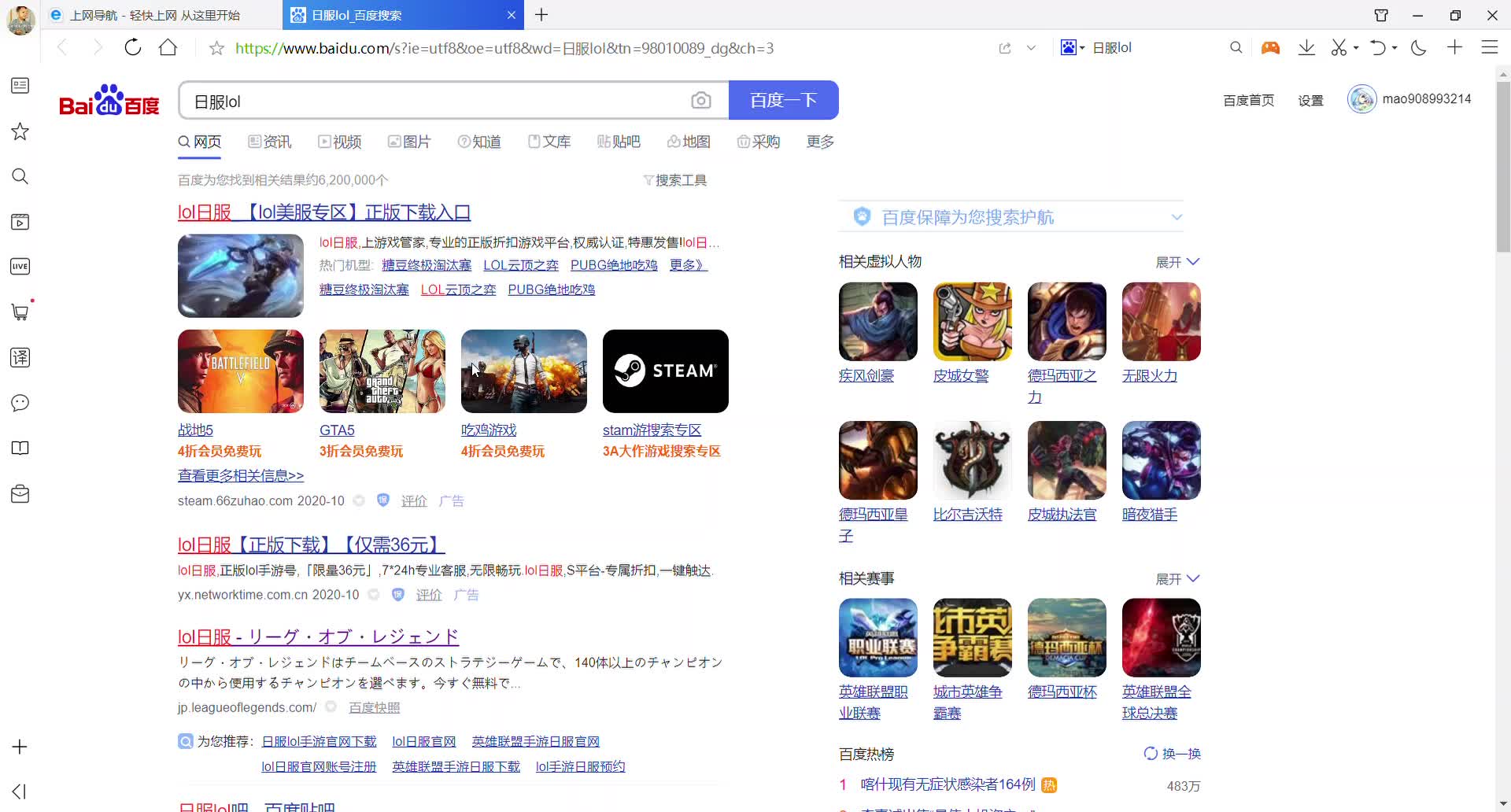Open mao908993214 account profile
1511x812 pixels.
[x=1409, y=99]
